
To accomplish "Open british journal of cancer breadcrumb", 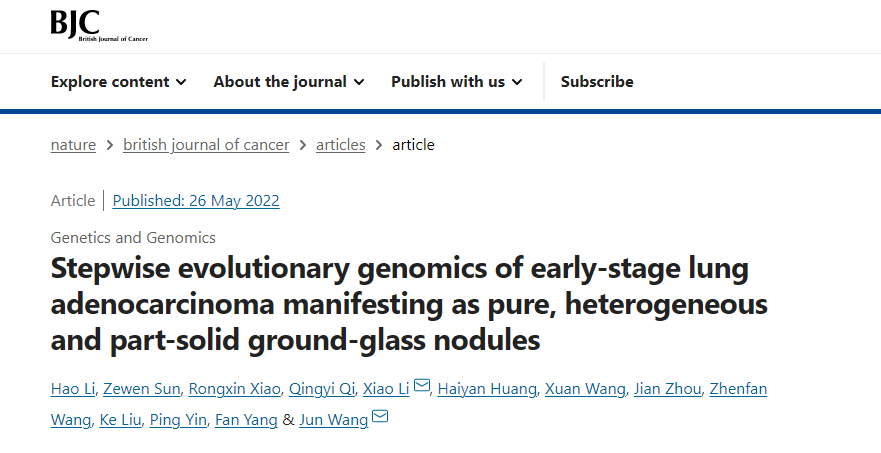I will pos(206,145).
